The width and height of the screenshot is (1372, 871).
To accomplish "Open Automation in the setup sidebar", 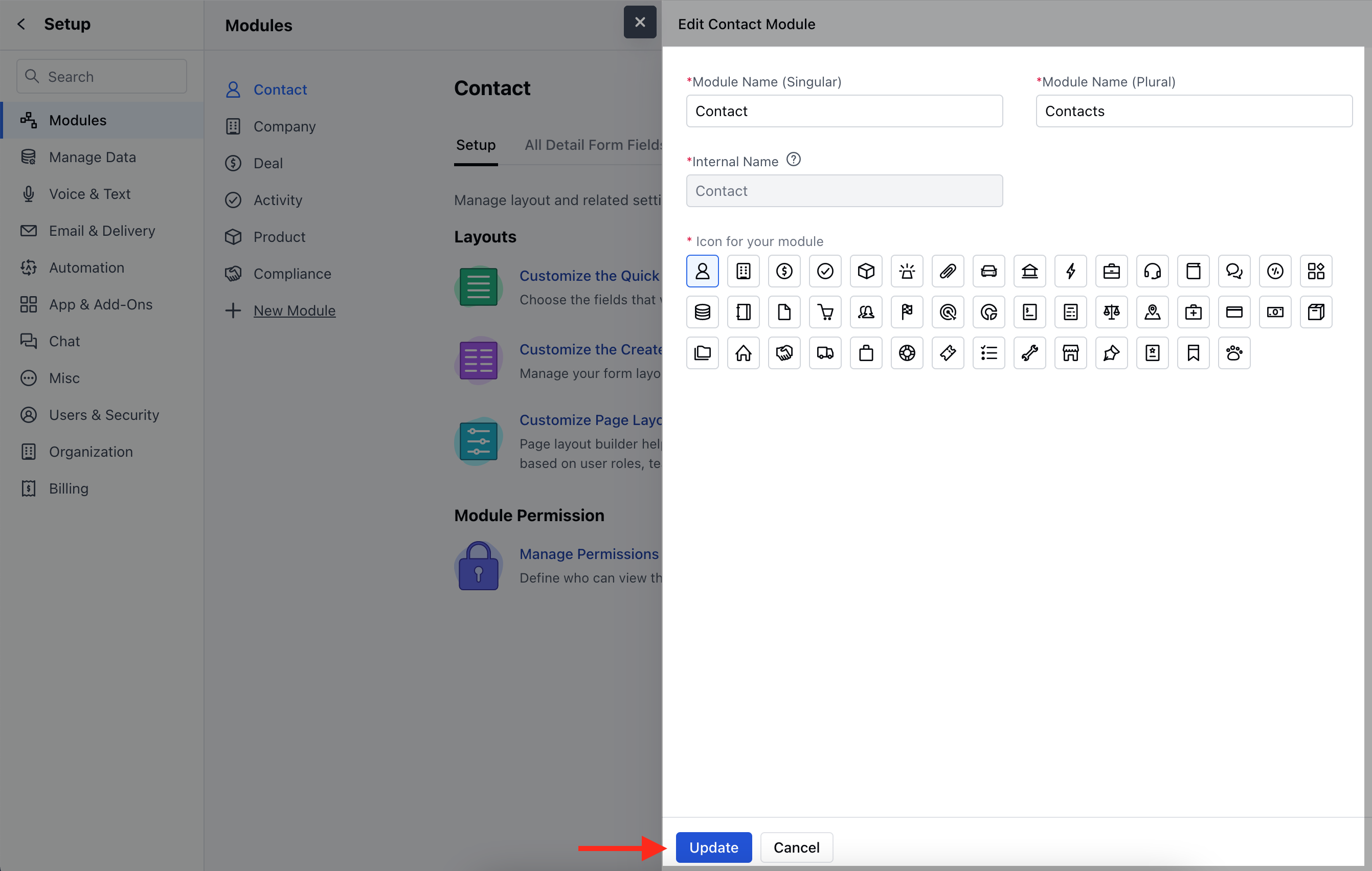I will point(86,267).
